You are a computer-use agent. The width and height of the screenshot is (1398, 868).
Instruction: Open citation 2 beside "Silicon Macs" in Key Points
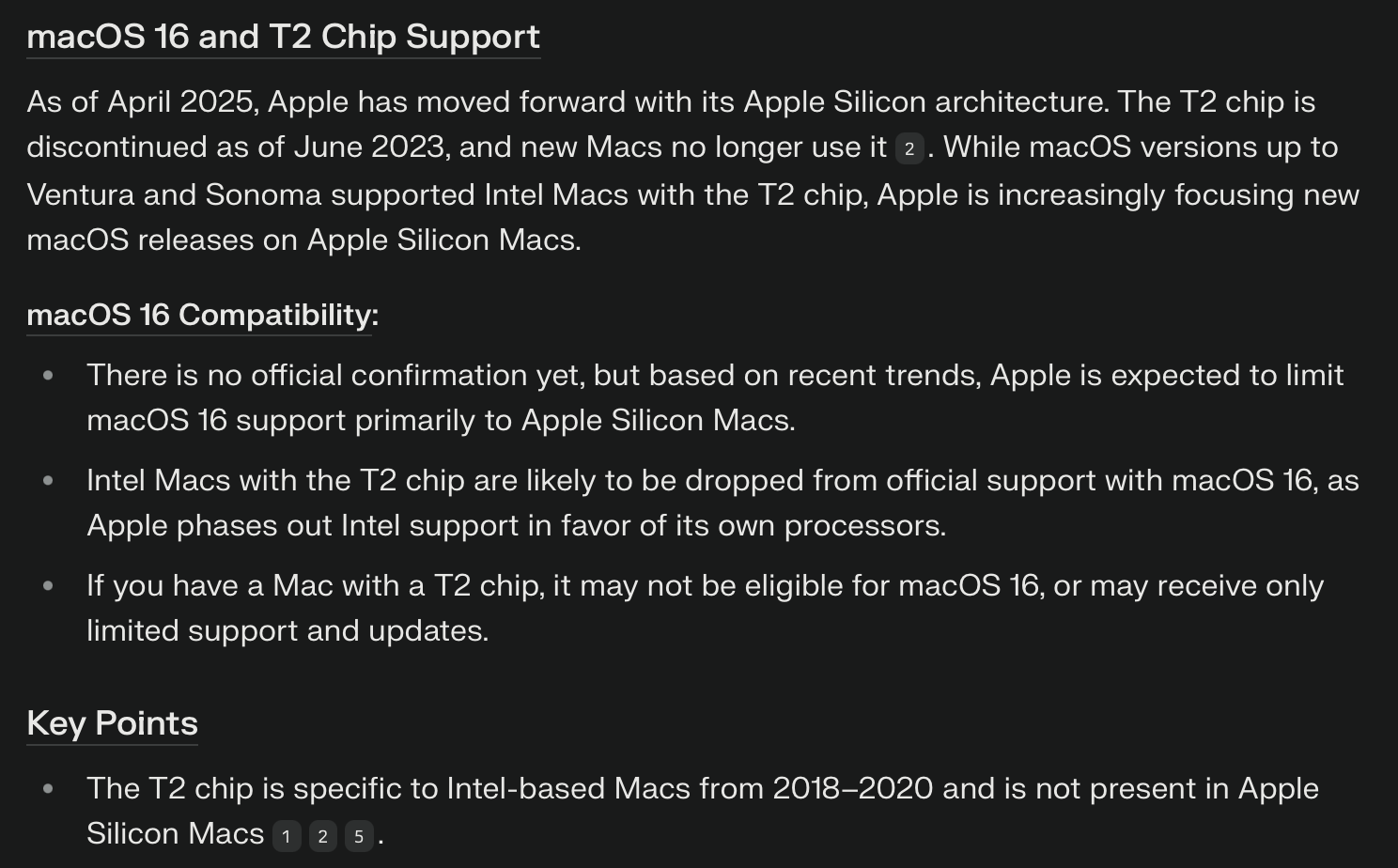(322, 835)
